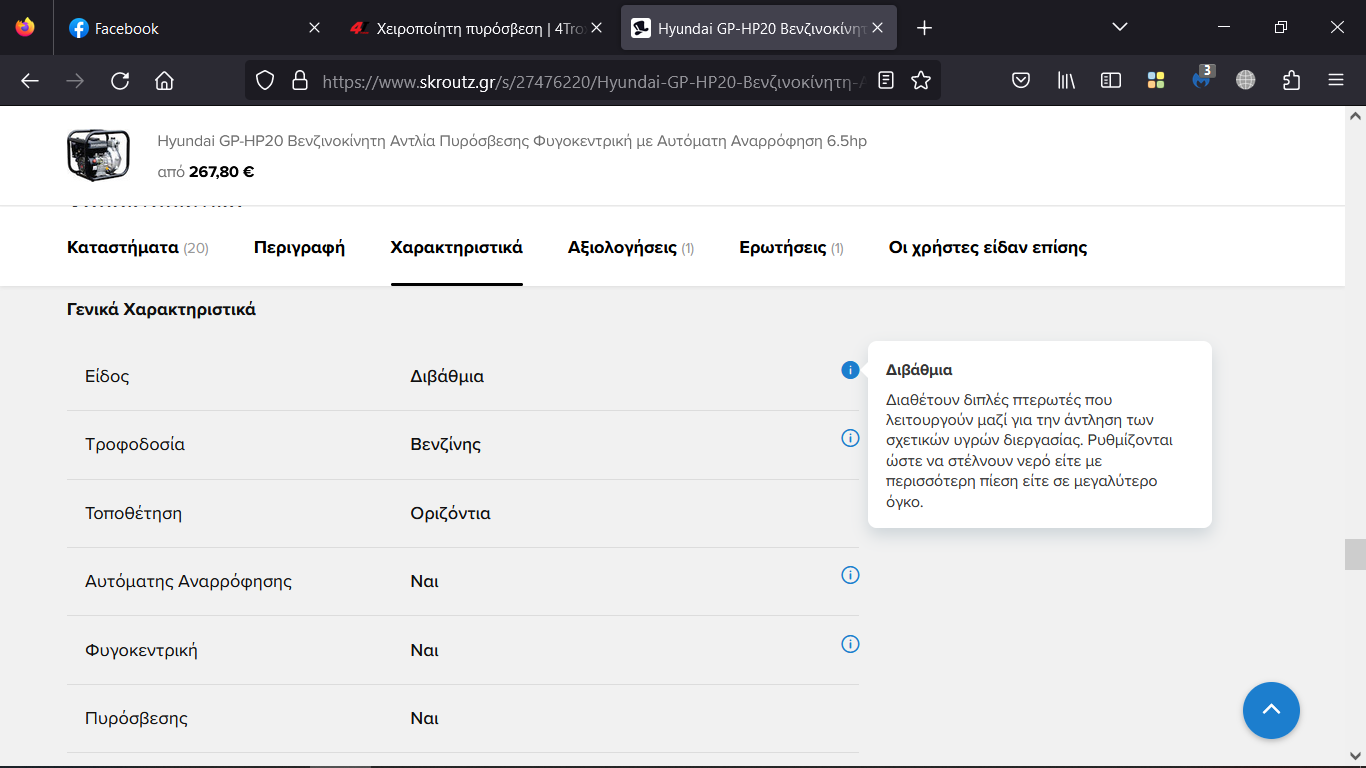1366x768 pixels.
Task: Click the Διβάθμια value in the Είδος row
Action: tap(447, 376)
